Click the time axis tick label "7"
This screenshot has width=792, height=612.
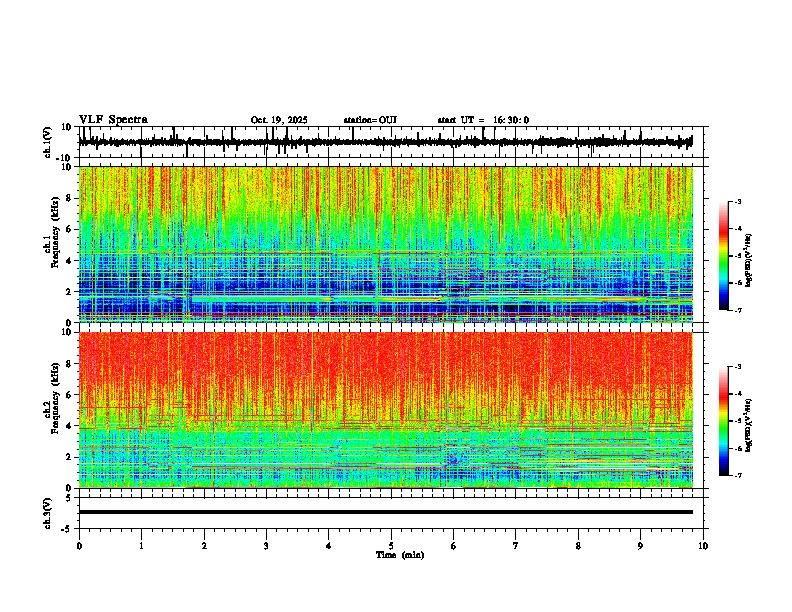click(516, 546)
